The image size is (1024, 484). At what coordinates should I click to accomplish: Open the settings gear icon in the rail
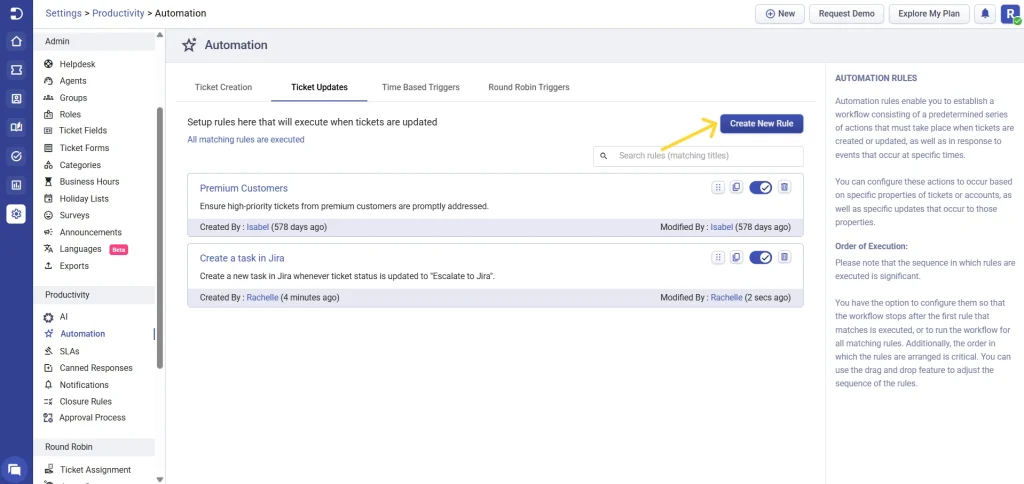(x=16, y=214)
